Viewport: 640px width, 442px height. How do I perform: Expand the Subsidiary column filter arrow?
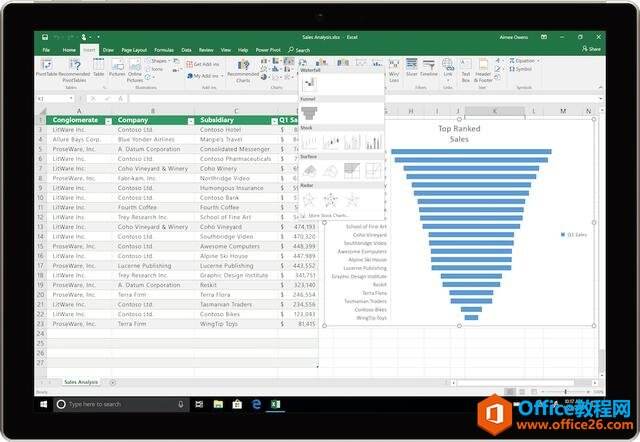[x=273, y=121]
